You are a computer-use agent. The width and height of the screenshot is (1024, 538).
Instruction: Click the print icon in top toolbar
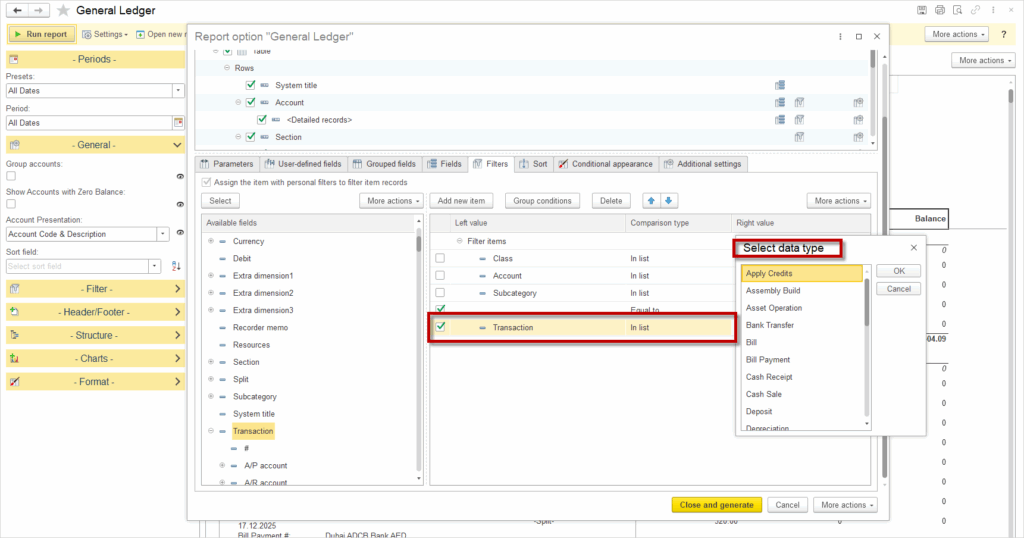coord(939,10)
